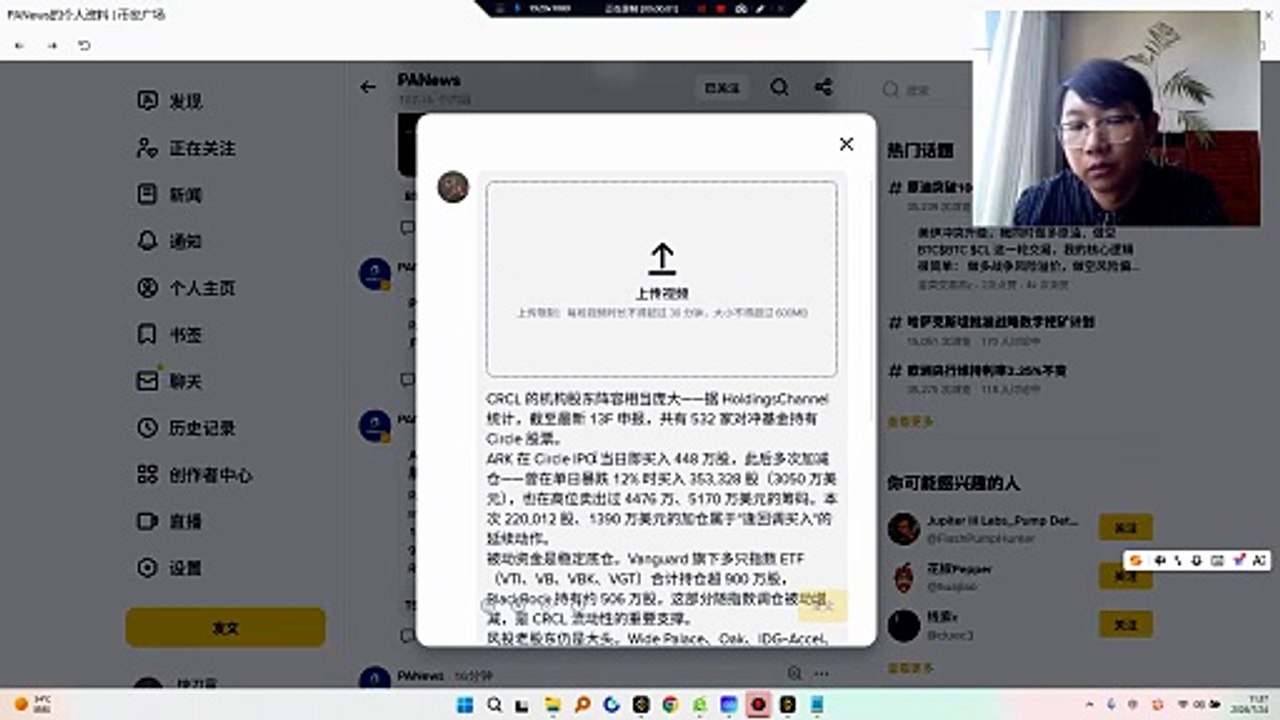
Task: Click the composer author avatar
Action: [x=453, y=187]
